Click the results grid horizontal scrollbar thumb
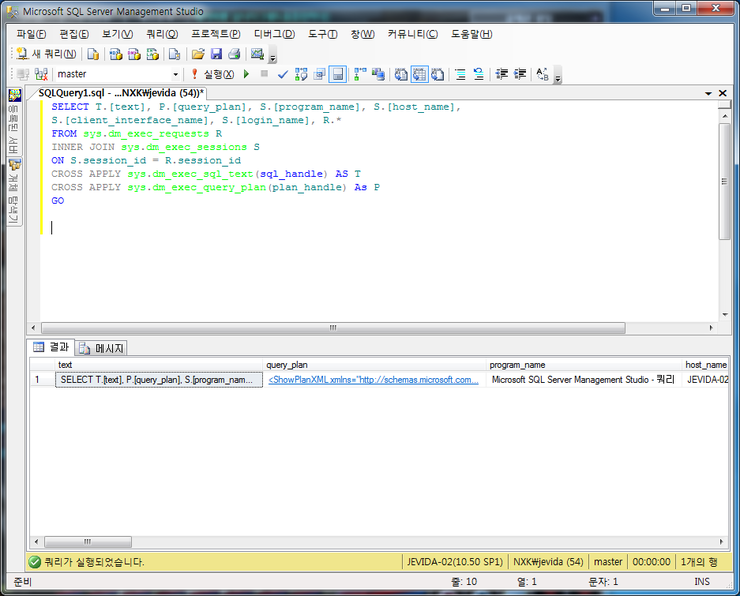Viewport: 740px width, 596px height. [88, 542]
